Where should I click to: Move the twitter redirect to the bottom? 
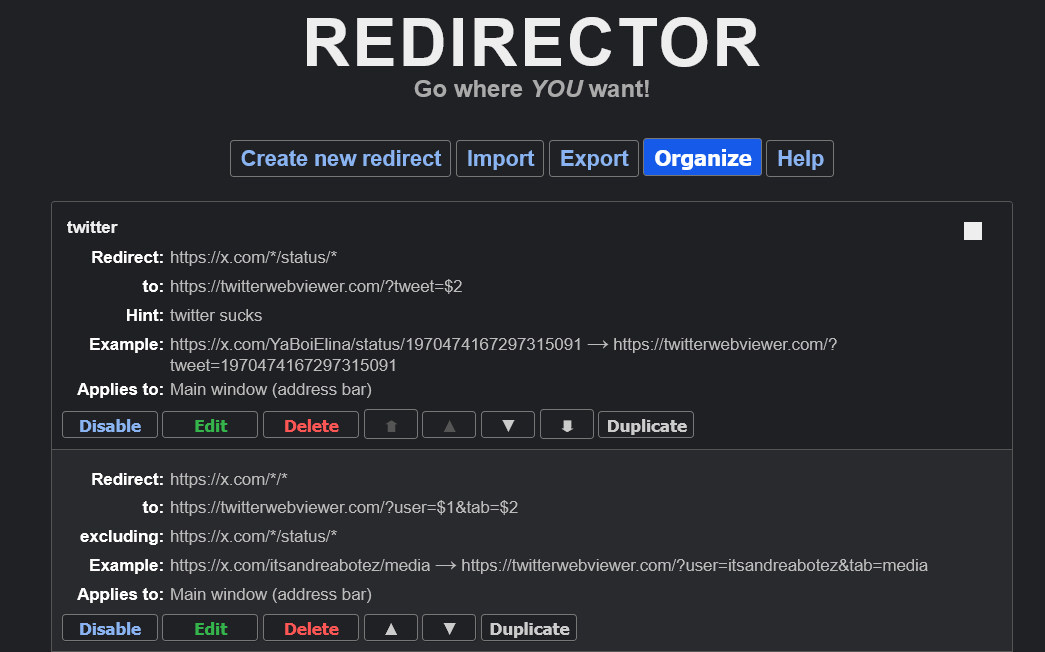click(566, 425)
